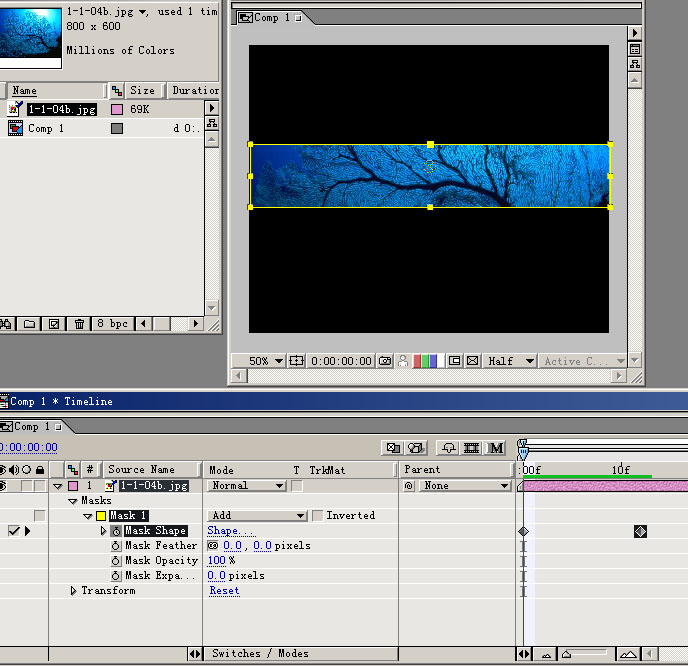Create a new folder in Project panel
688x666 pixels.
click(x=29, y=324)
